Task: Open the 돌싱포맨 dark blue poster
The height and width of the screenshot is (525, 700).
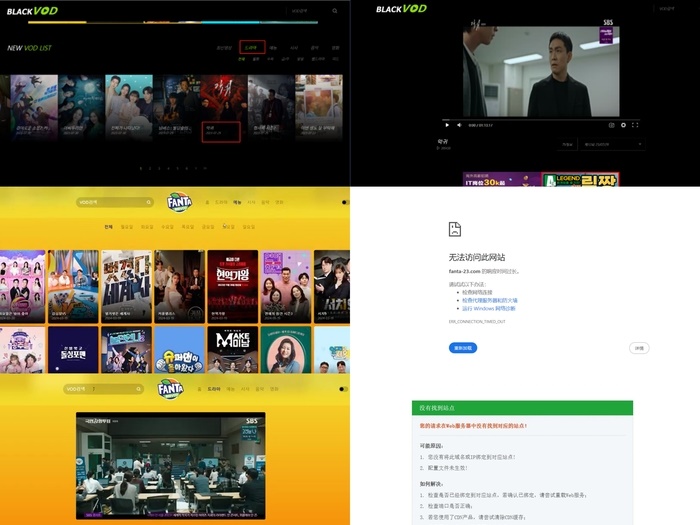Action: click(x=73, y=350)
